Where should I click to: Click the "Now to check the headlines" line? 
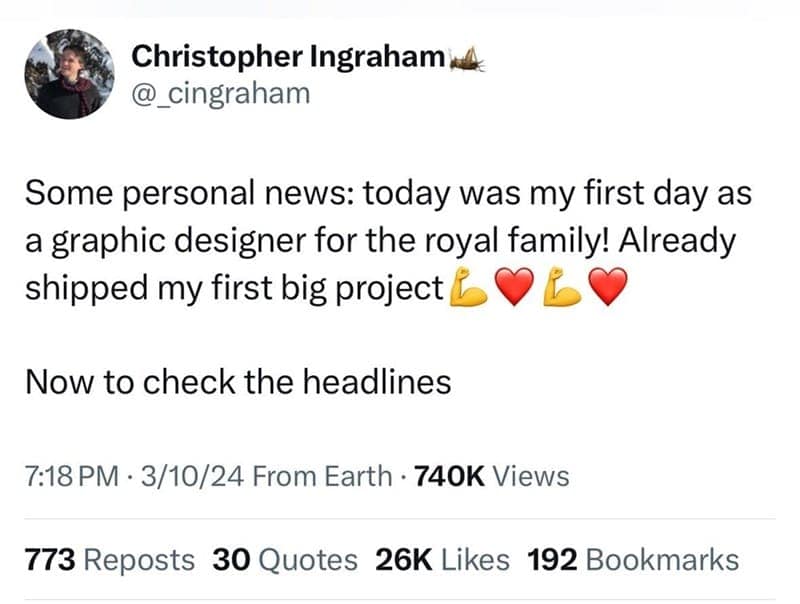coord(238,381)
